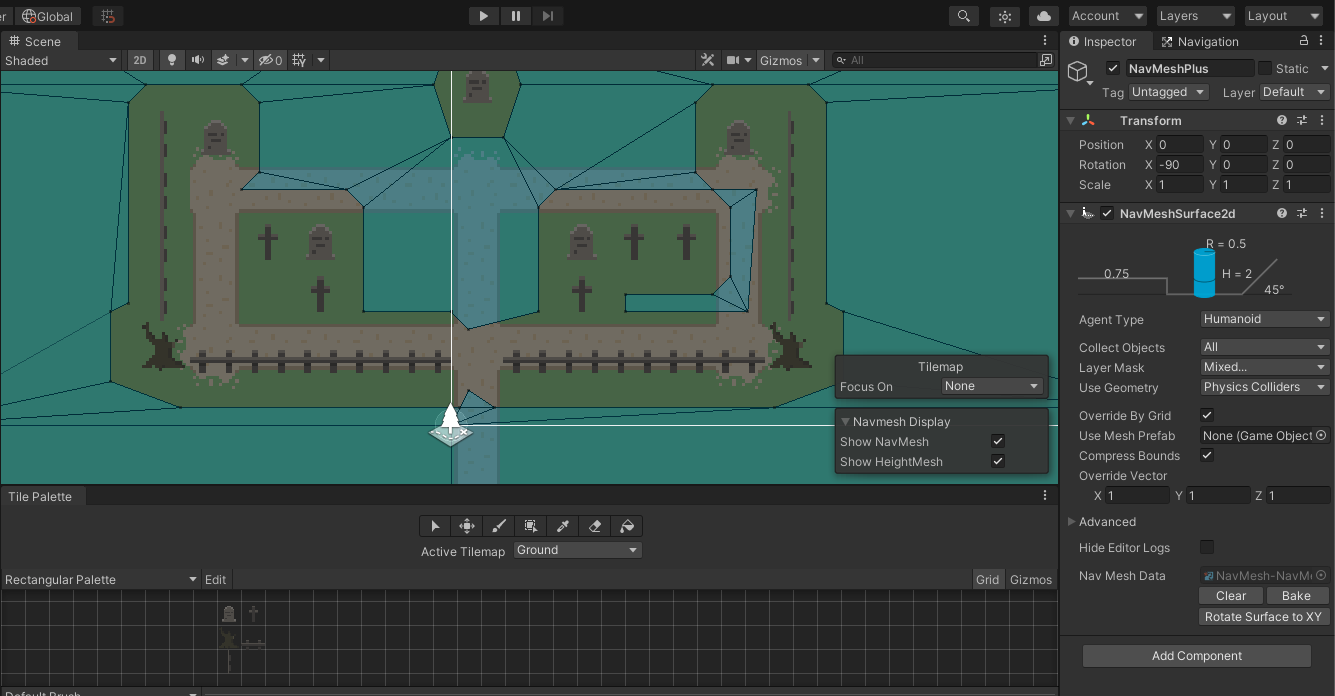
Task: Disable the Compress Bounds checkbox
Action: pos(1207,455)
